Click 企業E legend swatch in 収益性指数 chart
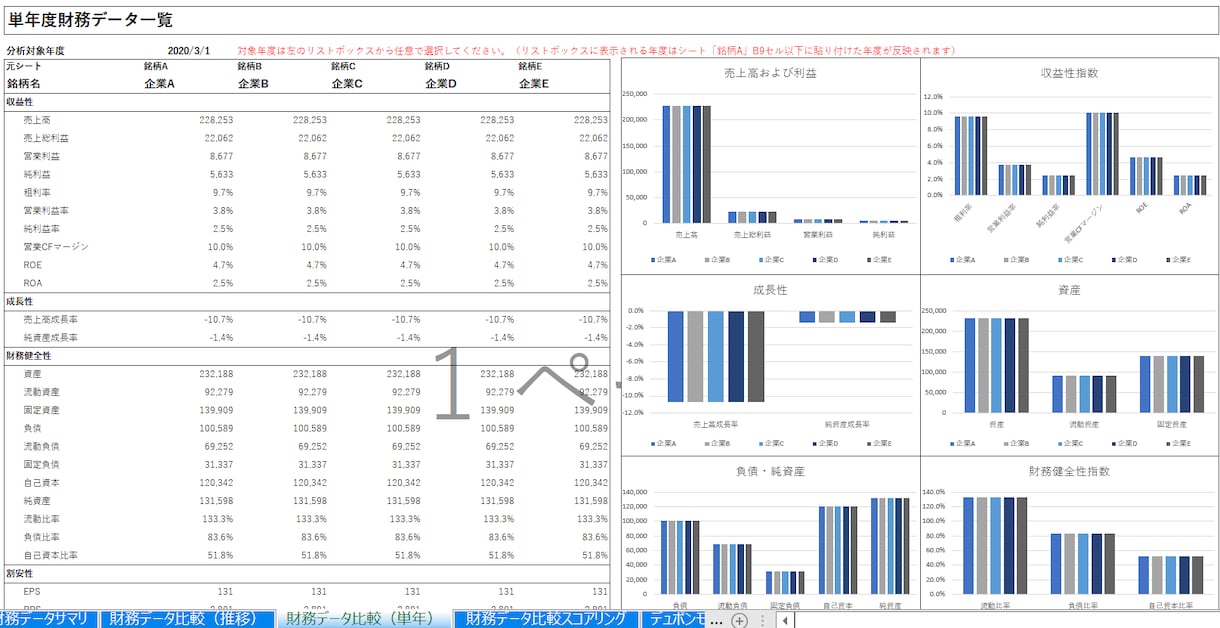This screenshot has height=628, width=1220. tap(1167, 260)
